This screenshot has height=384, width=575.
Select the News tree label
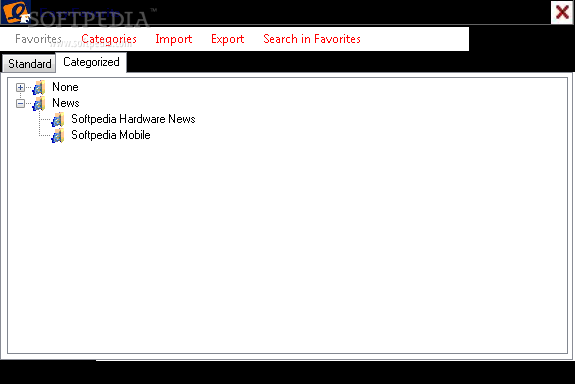66,103
